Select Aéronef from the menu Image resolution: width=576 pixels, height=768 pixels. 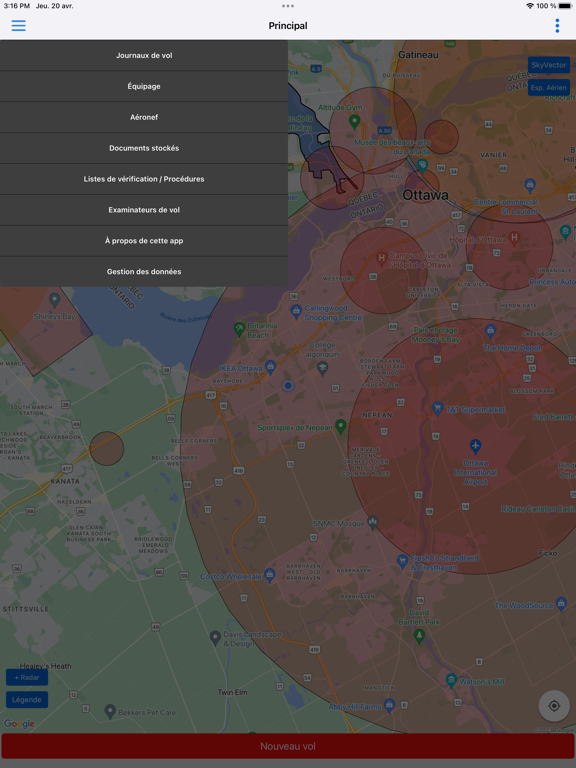(x=144, y=117)
